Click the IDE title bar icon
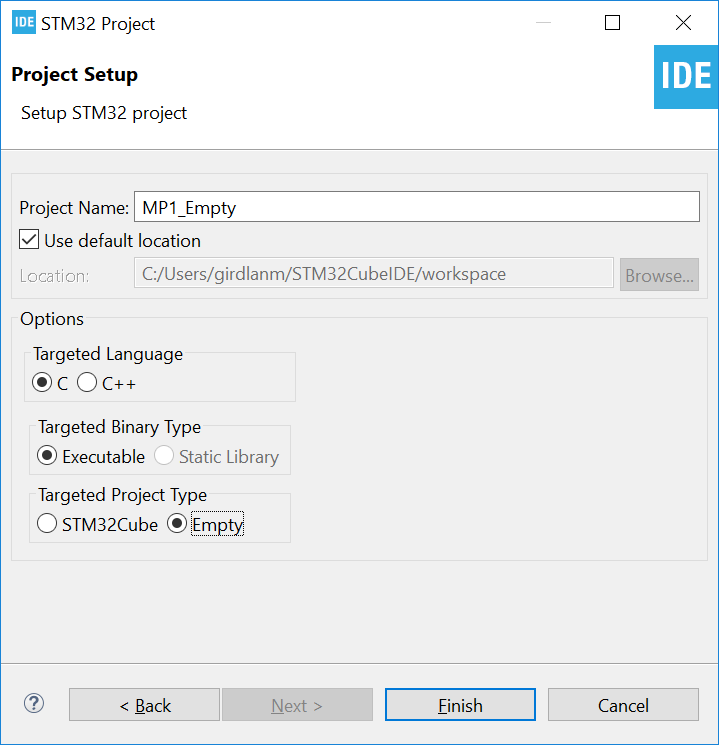 coord(24,22)
